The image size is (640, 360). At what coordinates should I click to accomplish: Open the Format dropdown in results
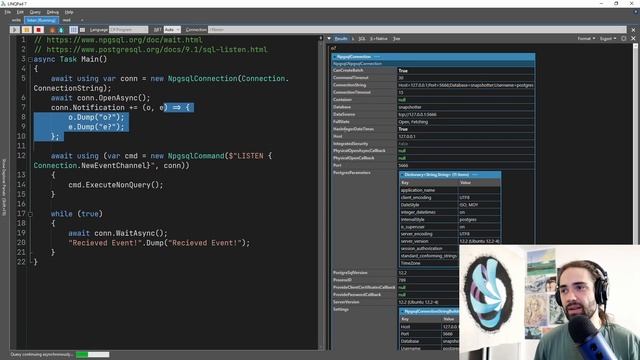point(586,38)
